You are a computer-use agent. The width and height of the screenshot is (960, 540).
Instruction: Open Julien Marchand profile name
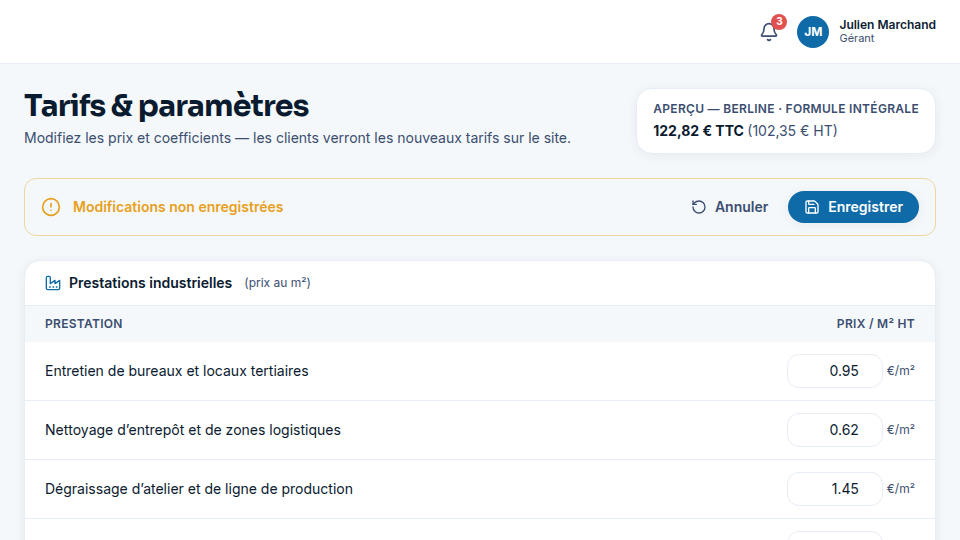(x=887, y=24)
